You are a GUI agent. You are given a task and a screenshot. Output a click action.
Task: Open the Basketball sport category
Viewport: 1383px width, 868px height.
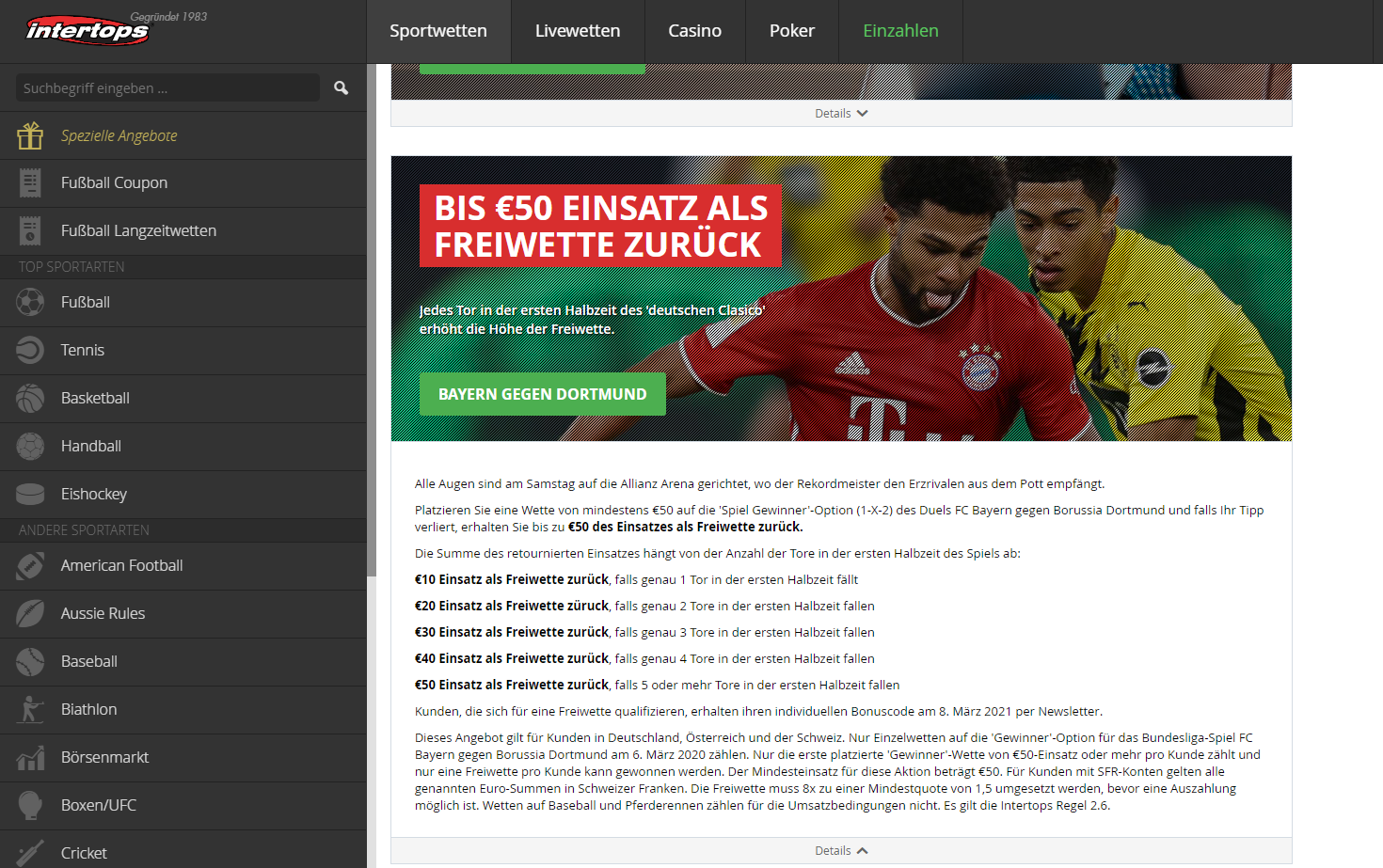pyautogui.click(x=183, y=398)
